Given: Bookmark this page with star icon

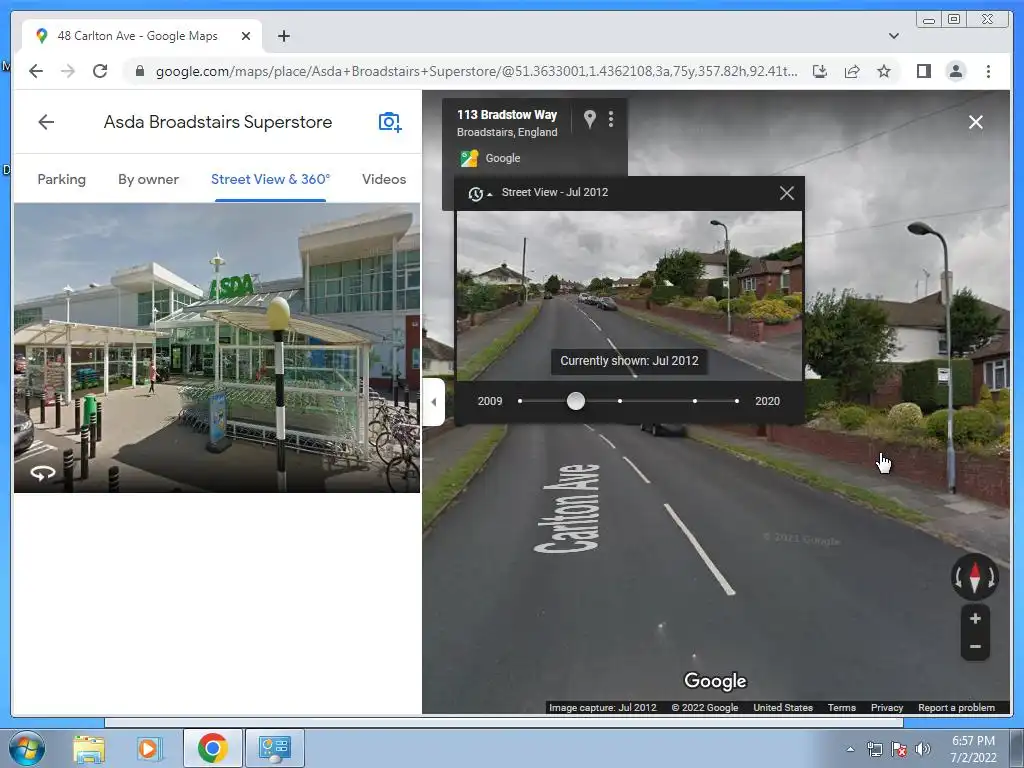Looking at the screenshot, I should (x=884, y=71).
